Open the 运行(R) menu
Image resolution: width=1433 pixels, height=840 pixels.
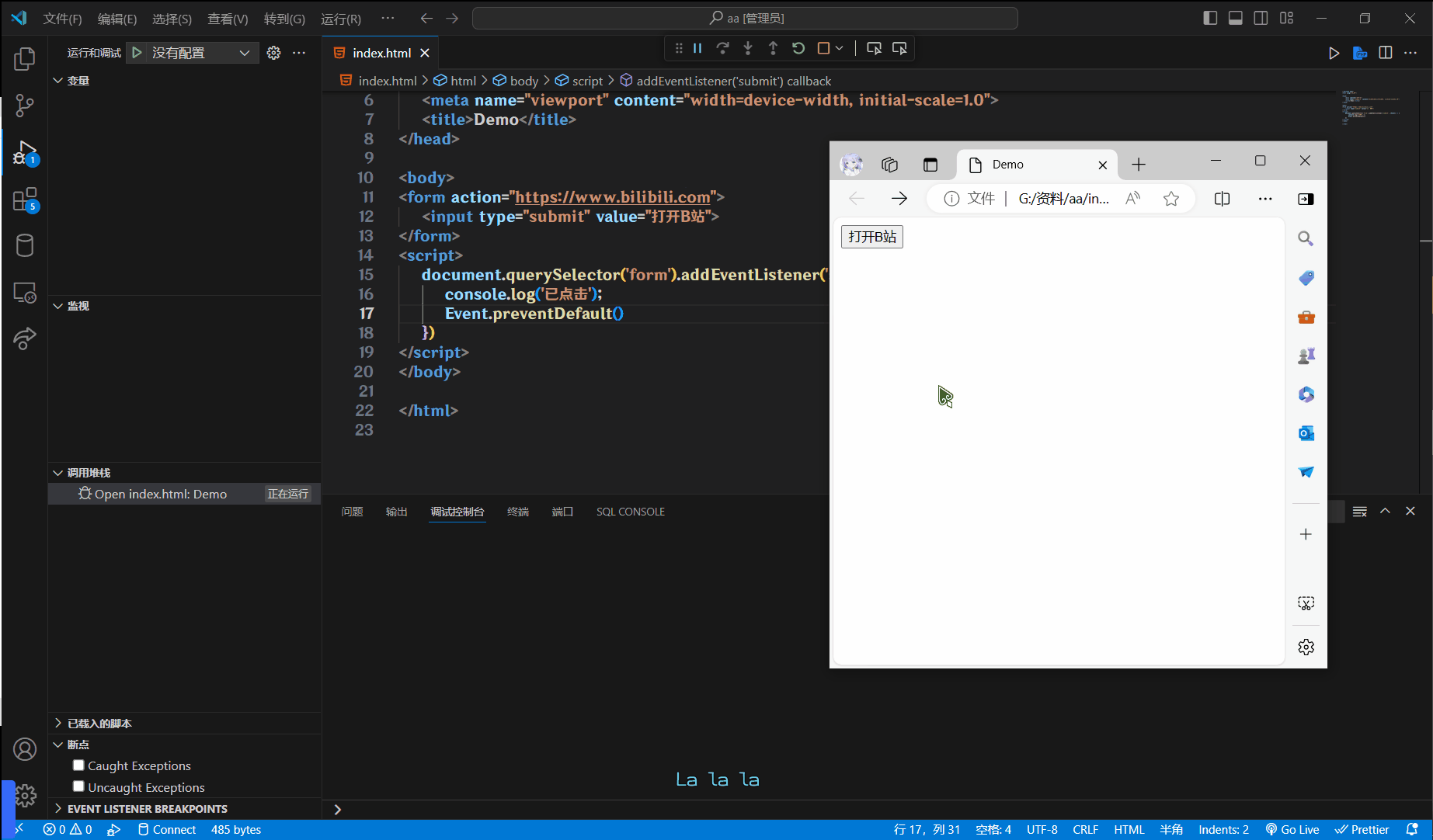click(341, 19)
